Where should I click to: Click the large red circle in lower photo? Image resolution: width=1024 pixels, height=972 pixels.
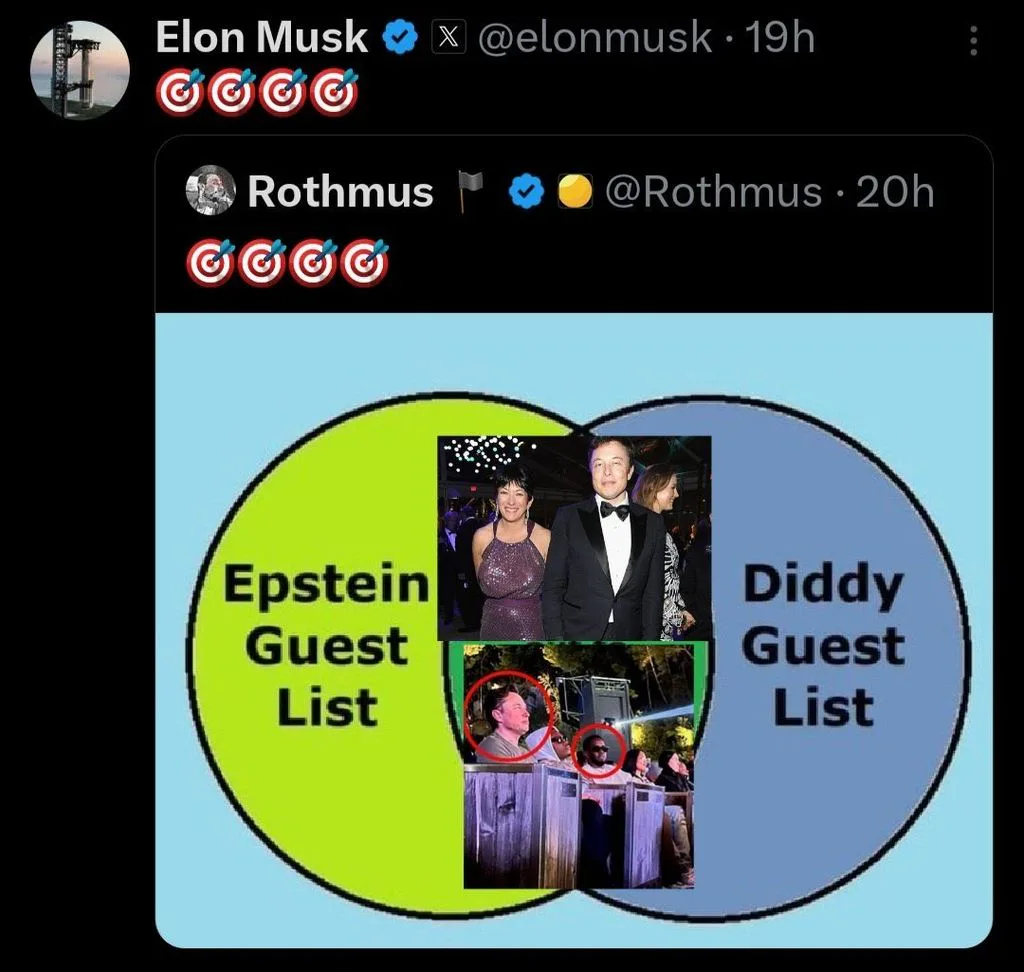tap(509, 715)
